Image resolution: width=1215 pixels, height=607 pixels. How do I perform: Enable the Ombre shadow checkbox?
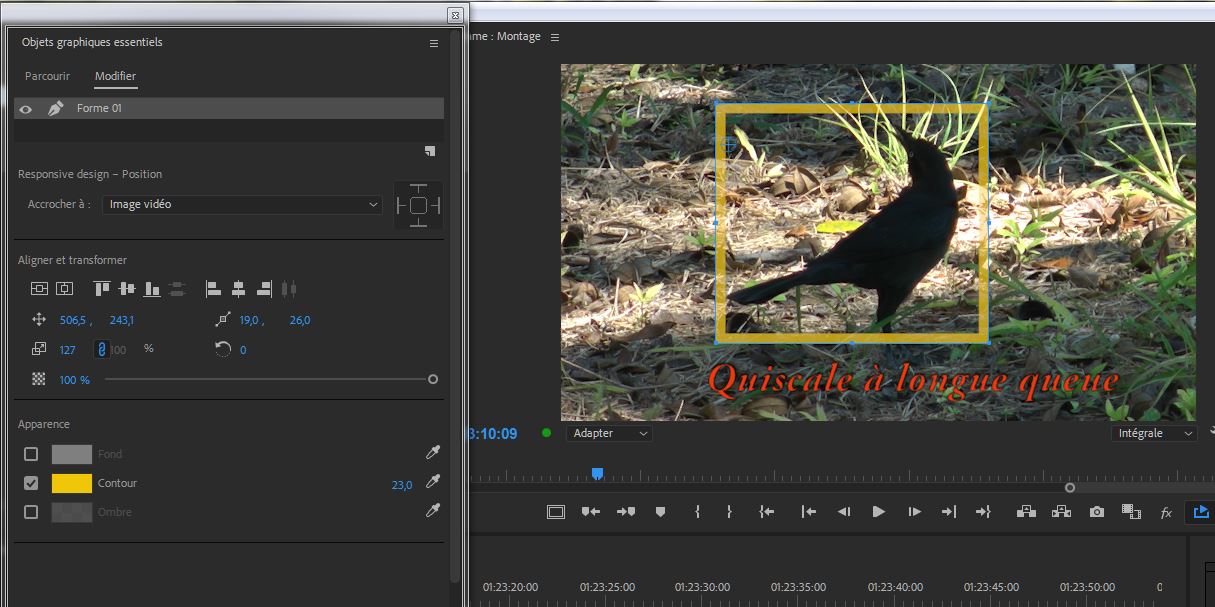pyautogui.click(x=31, y=512)
